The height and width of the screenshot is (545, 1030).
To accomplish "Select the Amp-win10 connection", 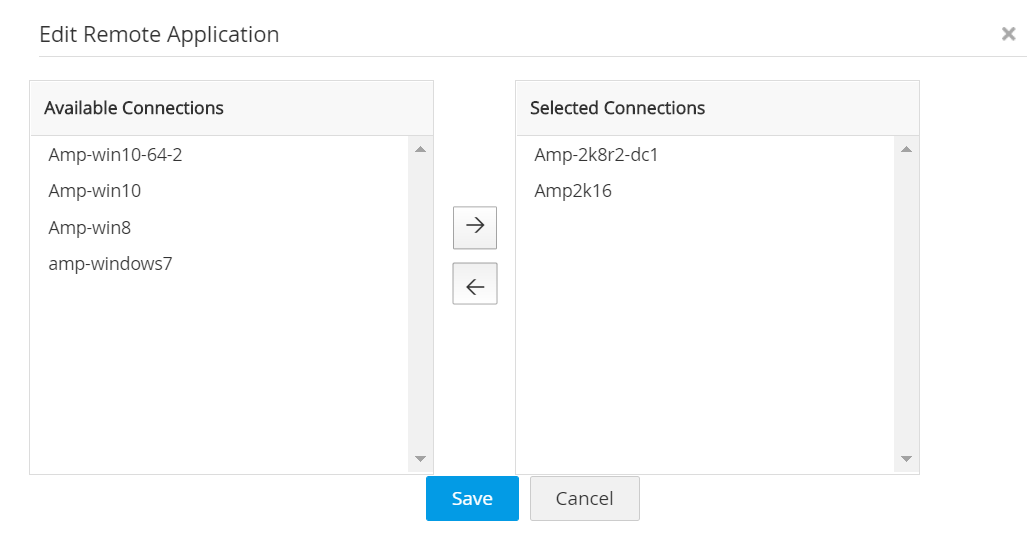I will 95,191.
